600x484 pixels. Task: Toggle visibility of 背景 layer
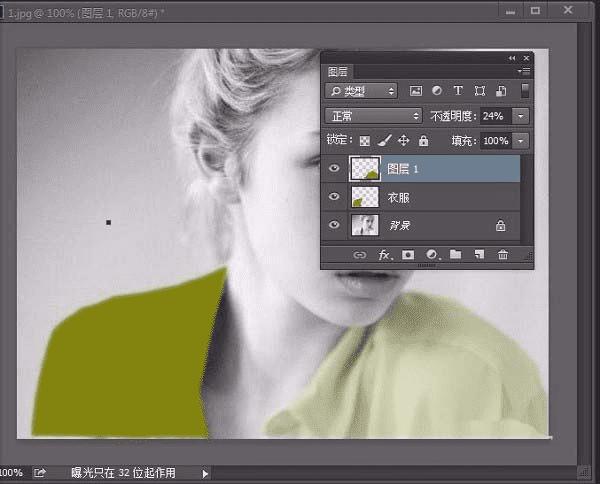[334, 225]
